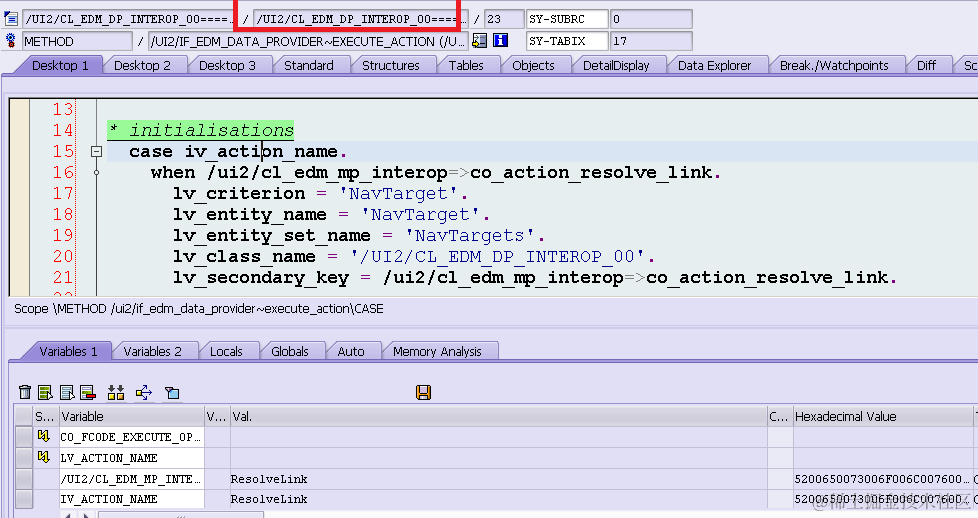Click the navigate-to-source icon after EXECUTE_ACTION field
Image resolution: width=978 pixels, height=518 pixels.
(x=480, y=41)
